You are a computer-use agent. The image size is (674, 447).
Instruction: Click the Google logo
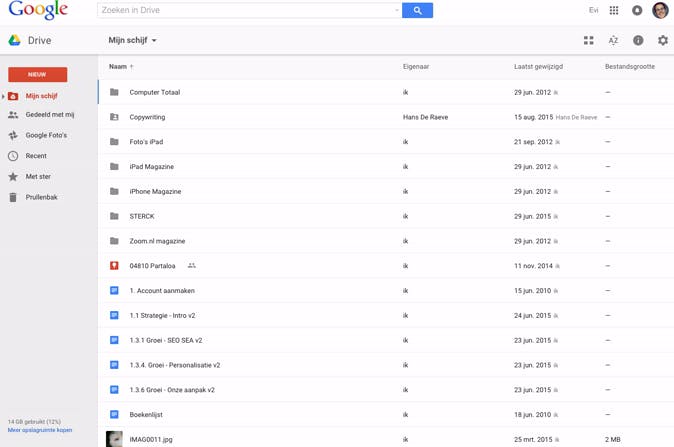coord(38,10)
